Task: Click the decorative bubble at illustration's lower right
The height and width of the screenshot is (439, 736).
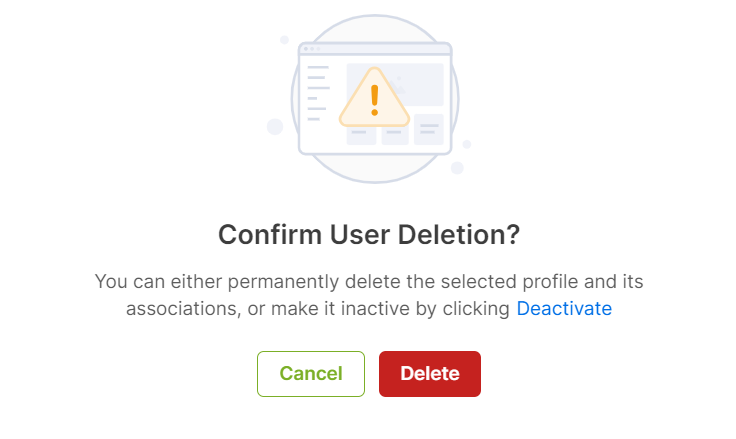Action: [457, 168]
